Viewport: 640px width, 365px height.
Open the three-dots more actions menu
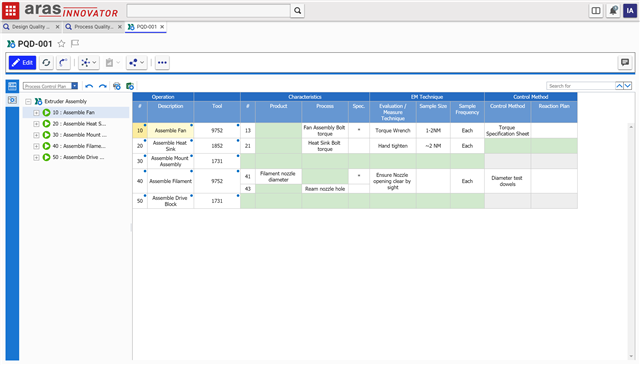[x=162, y=62]
